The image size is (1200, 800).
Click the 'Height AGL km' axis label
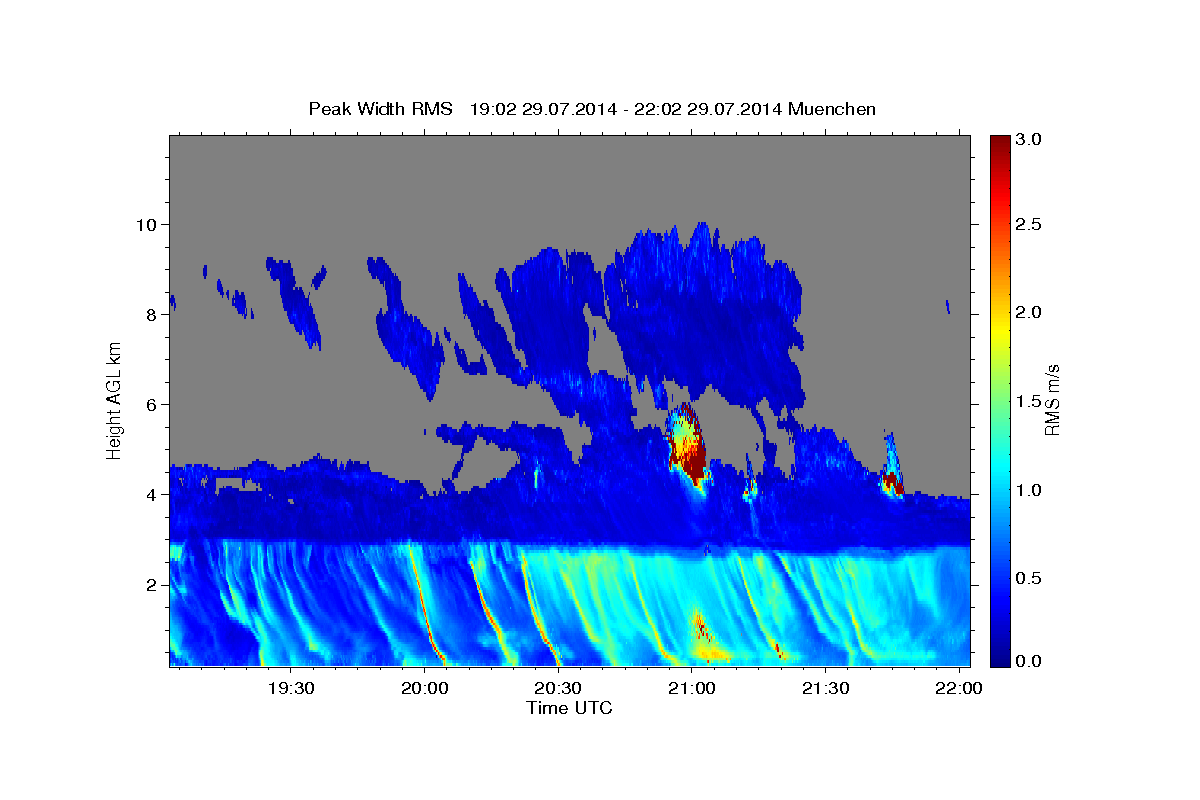114,400
